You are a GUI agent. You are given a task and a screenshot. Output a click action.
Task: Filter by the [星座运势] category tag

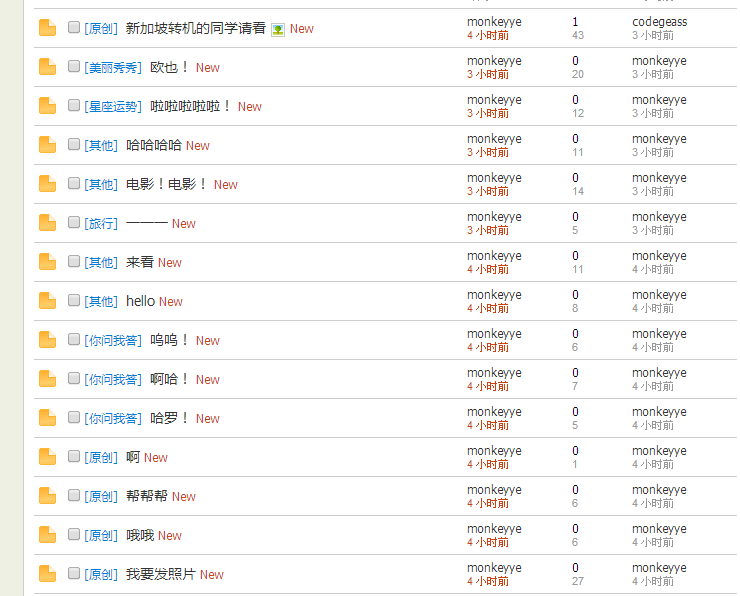click(113, 107)
